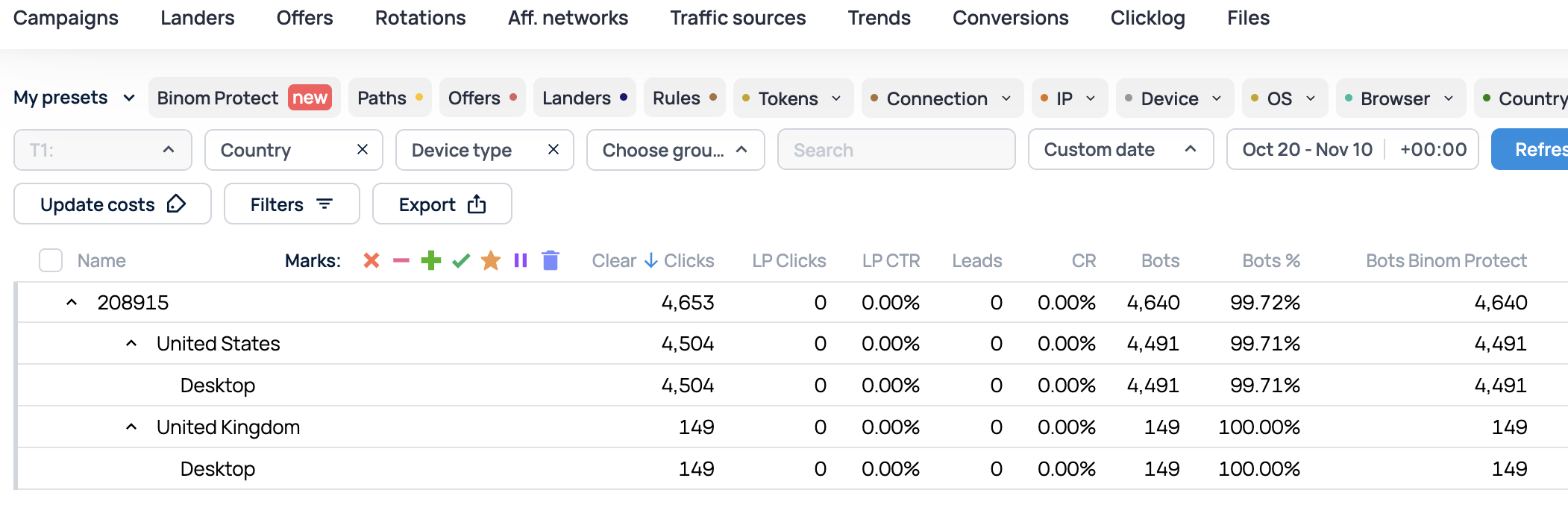Apply the green checkmark mark
Image resolution: width=1568 pixels, height=525 pixels.
tap(461, 260)
